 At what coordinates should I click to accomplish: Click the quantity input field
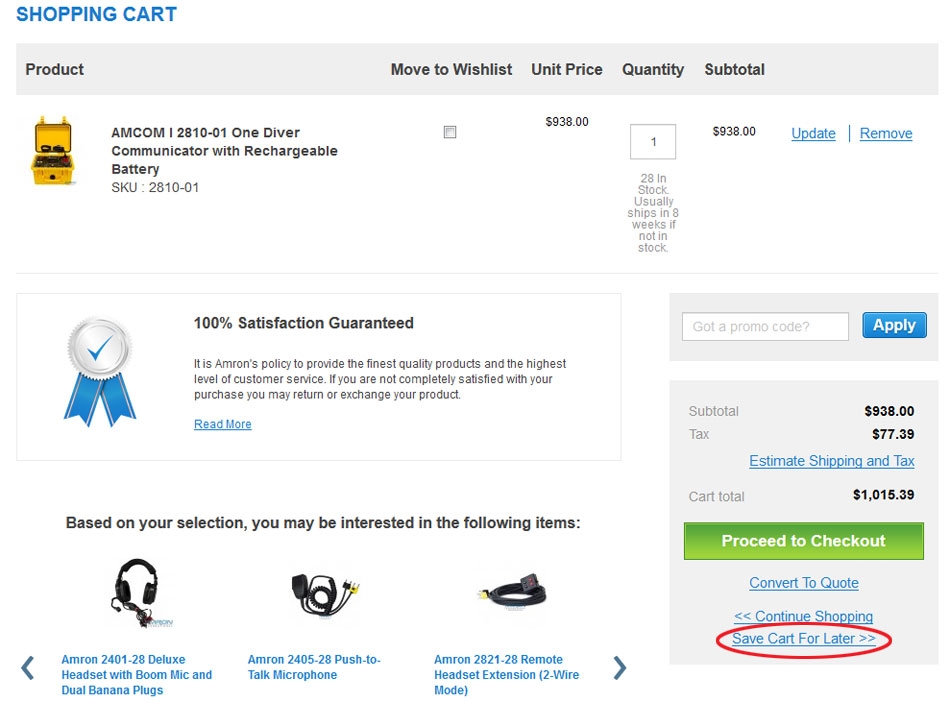[653, 142]
